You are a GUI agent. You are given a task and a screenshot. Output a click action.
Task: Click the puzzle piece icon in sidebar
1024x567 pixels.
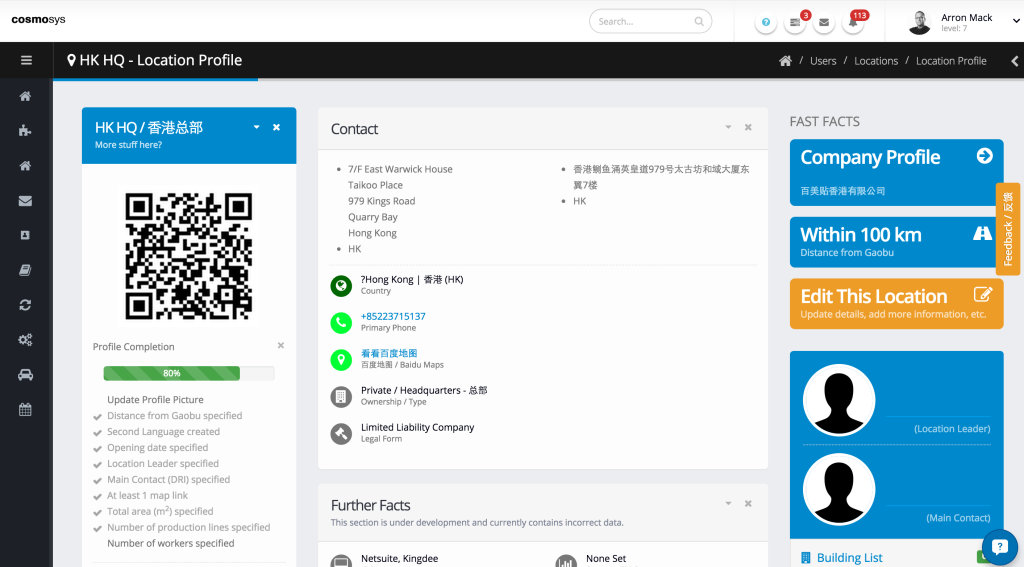point(25,131)
